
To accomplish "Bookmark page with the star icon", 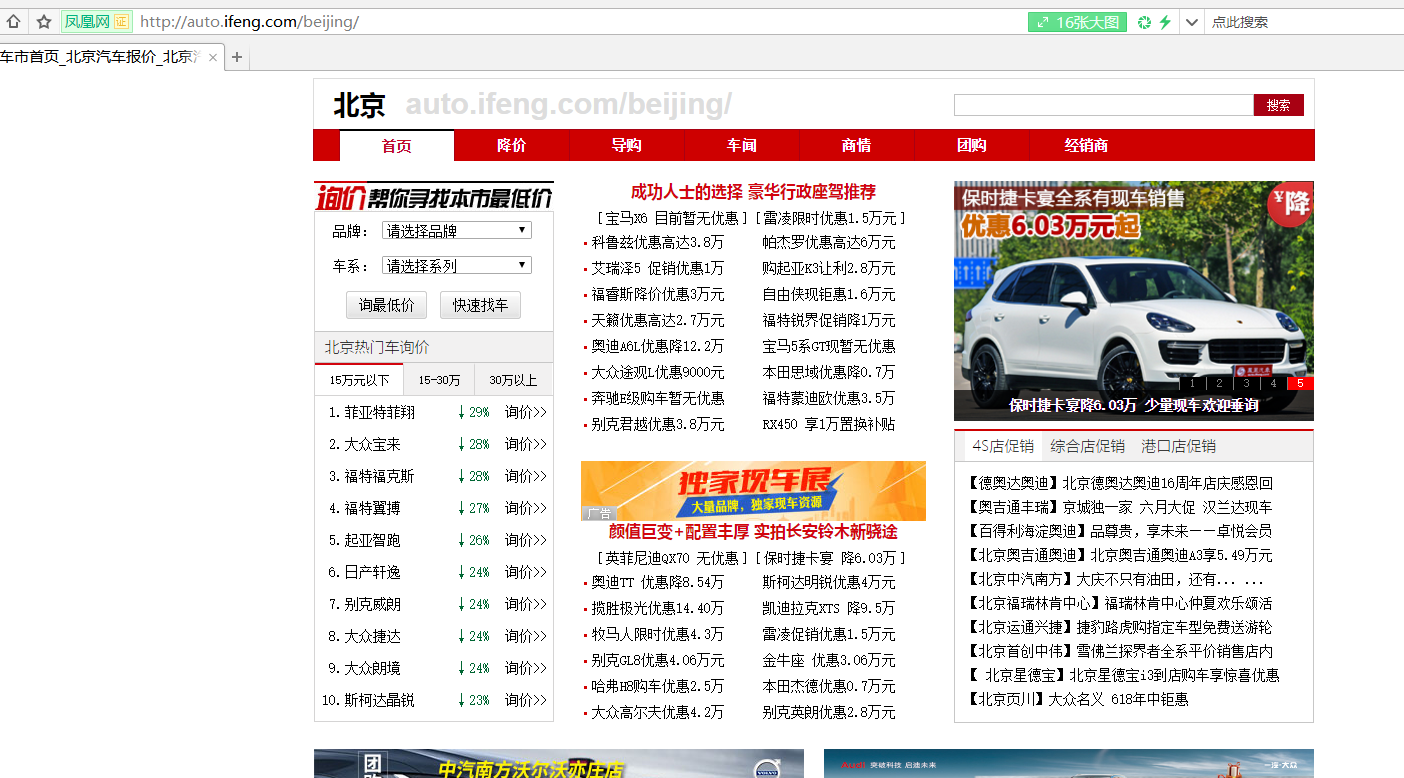I will [x=44, y=21].
